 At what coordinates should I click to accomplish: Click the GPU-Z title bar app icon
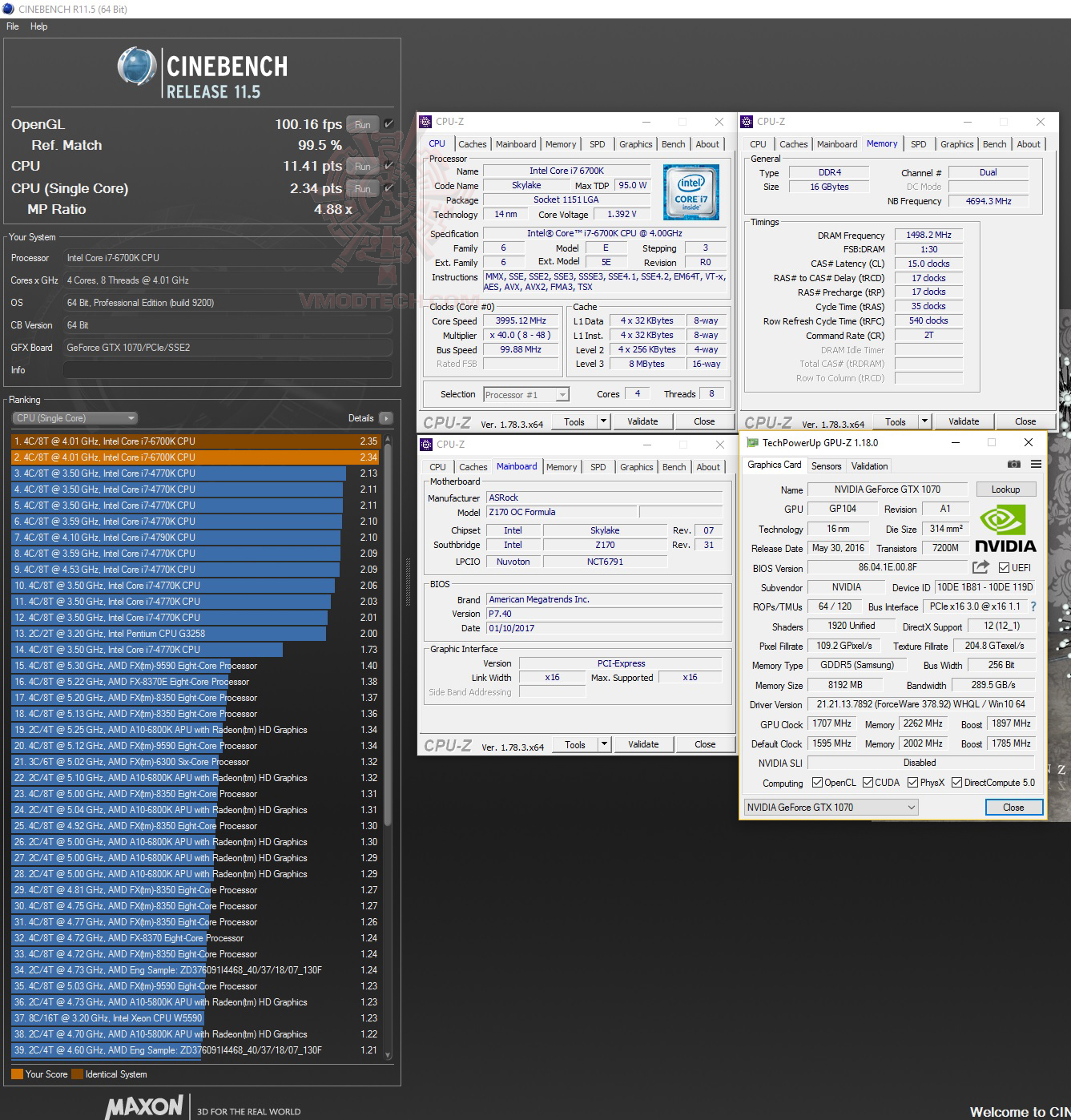pos(752,442)
